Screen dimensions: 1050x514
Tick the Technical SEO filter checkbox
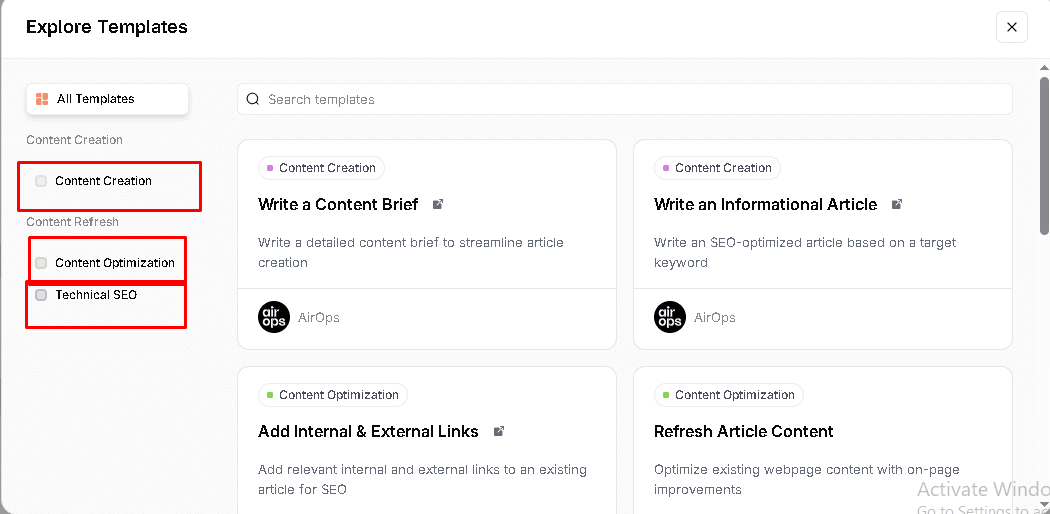point(41,295)
